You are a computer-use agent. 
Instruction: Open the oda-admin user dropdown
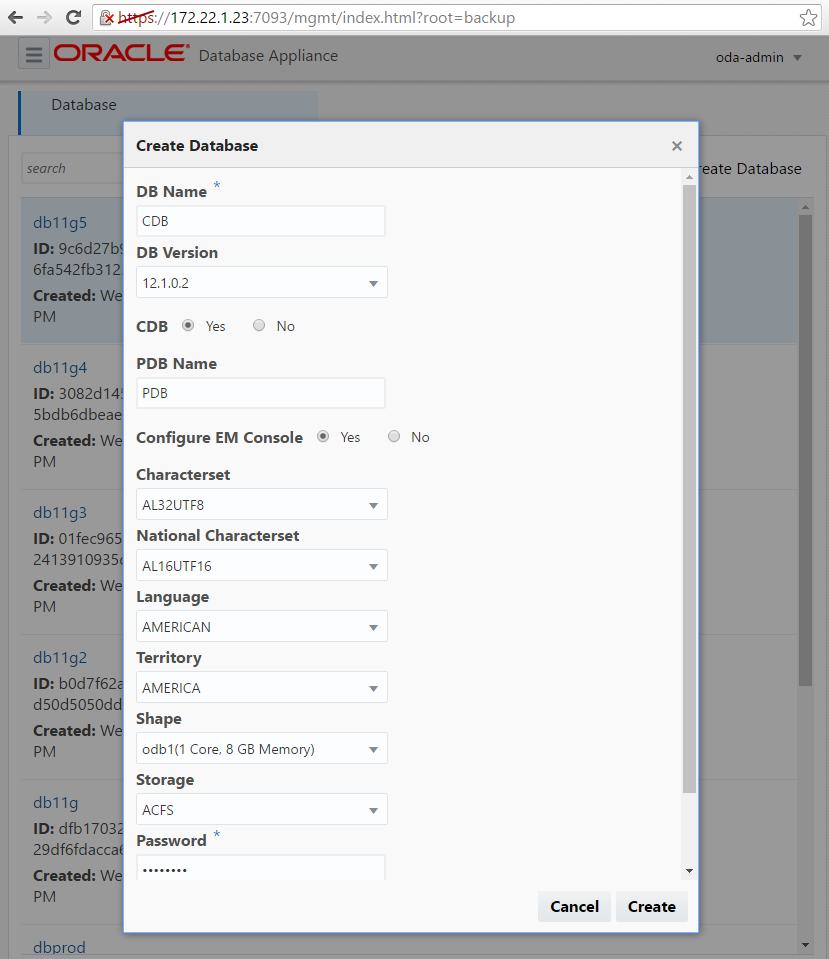click(x=759, y=57)
